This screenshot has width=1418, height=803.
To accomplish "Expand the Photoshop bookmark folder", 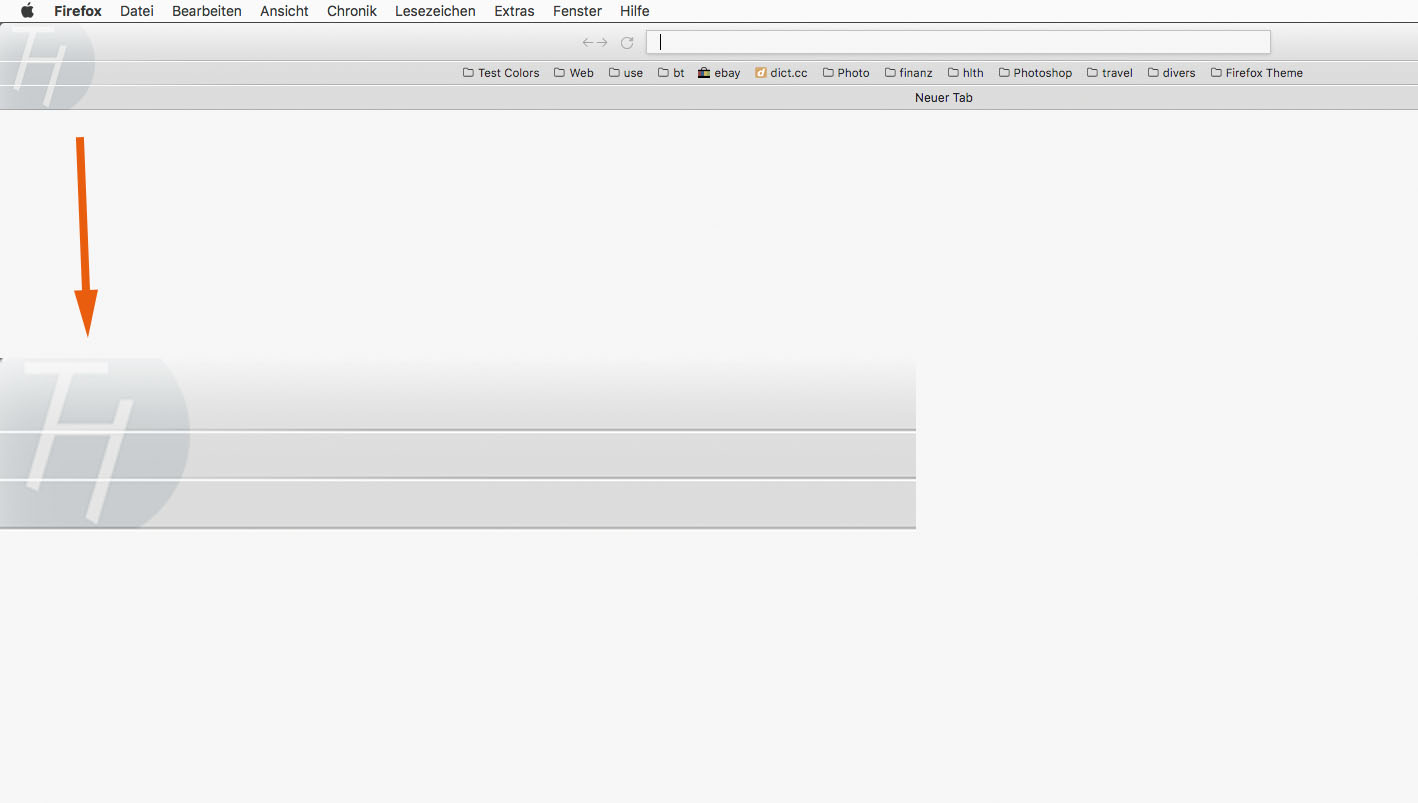I will [1035, 73].
